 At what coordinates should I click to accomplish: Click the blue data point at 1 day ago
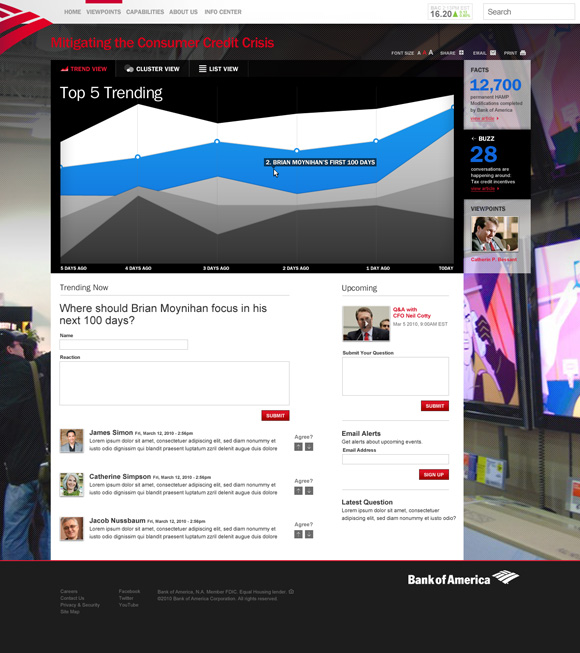376,141
